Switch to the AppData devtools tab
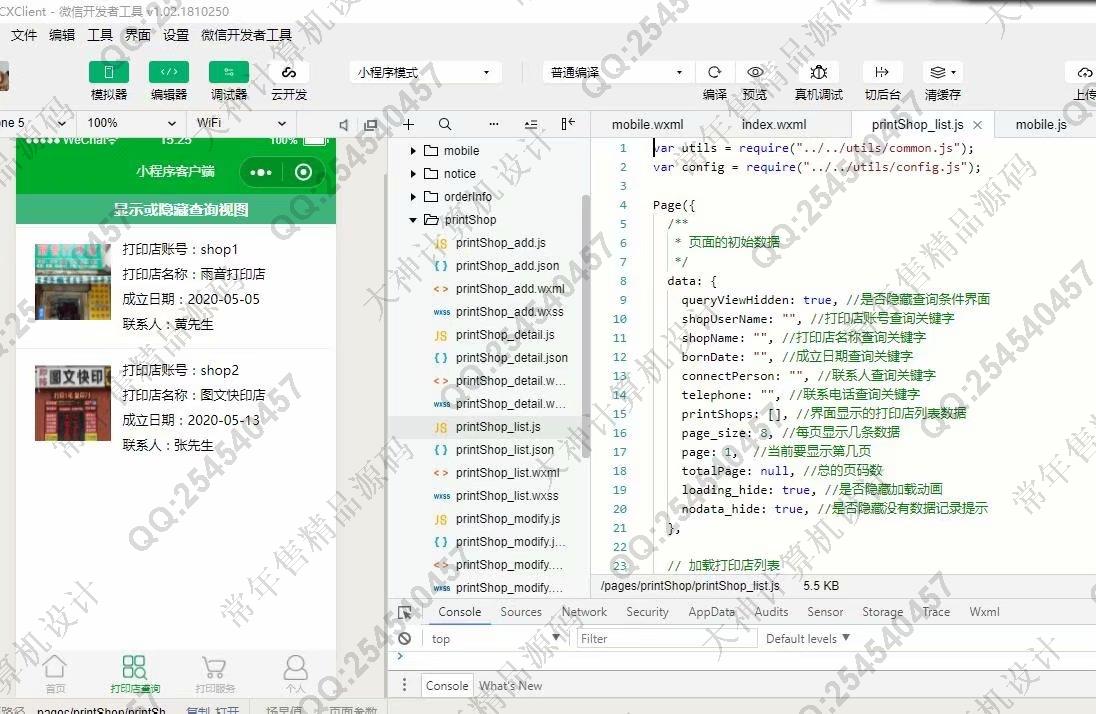 pyautogui.click(x=711, y=611)
